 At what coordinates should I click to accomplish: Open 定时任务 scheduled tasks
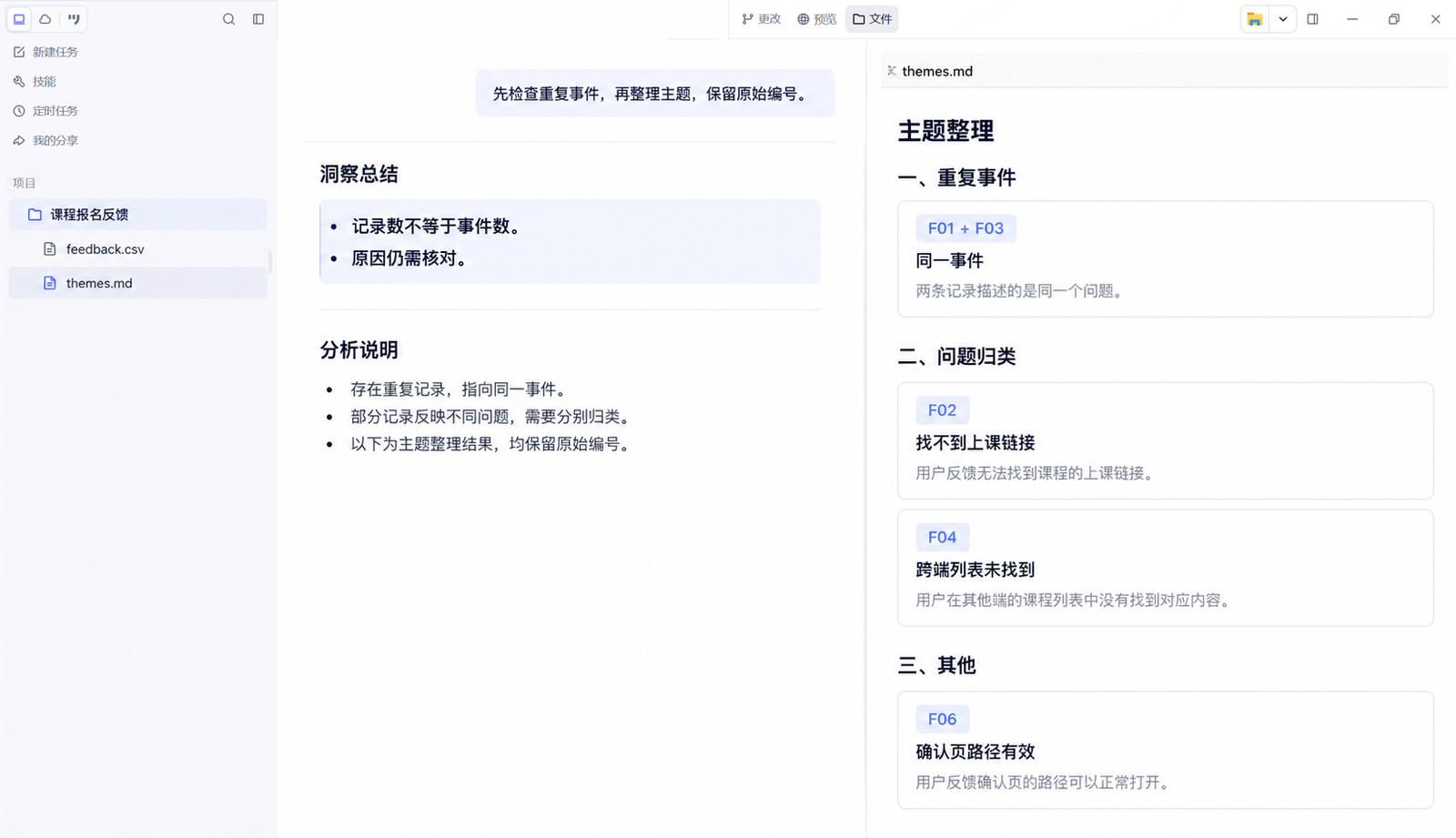(x=45, y=111)
